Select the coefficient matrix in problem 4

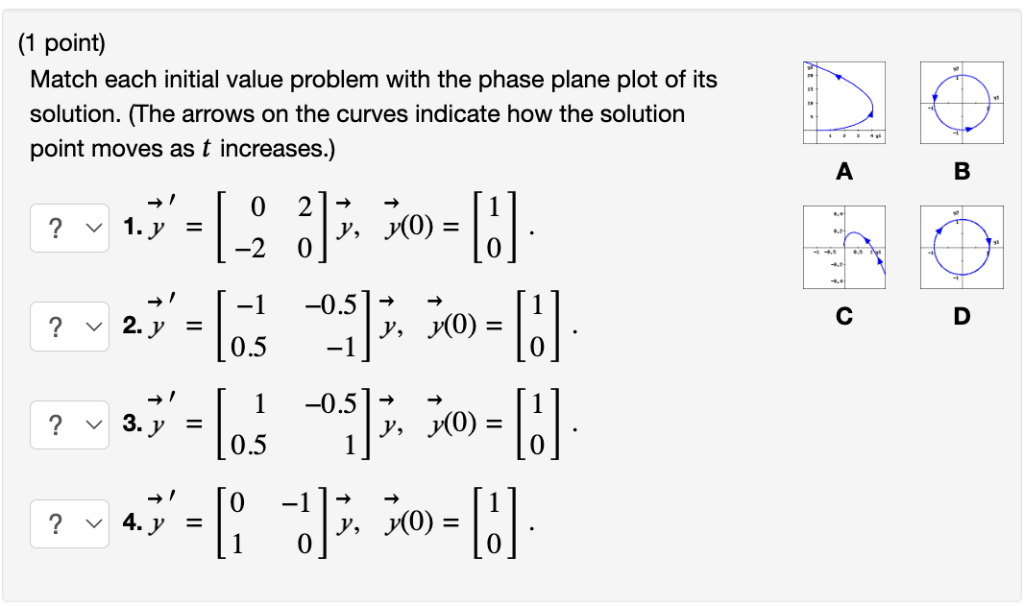[x=282, y=522]
